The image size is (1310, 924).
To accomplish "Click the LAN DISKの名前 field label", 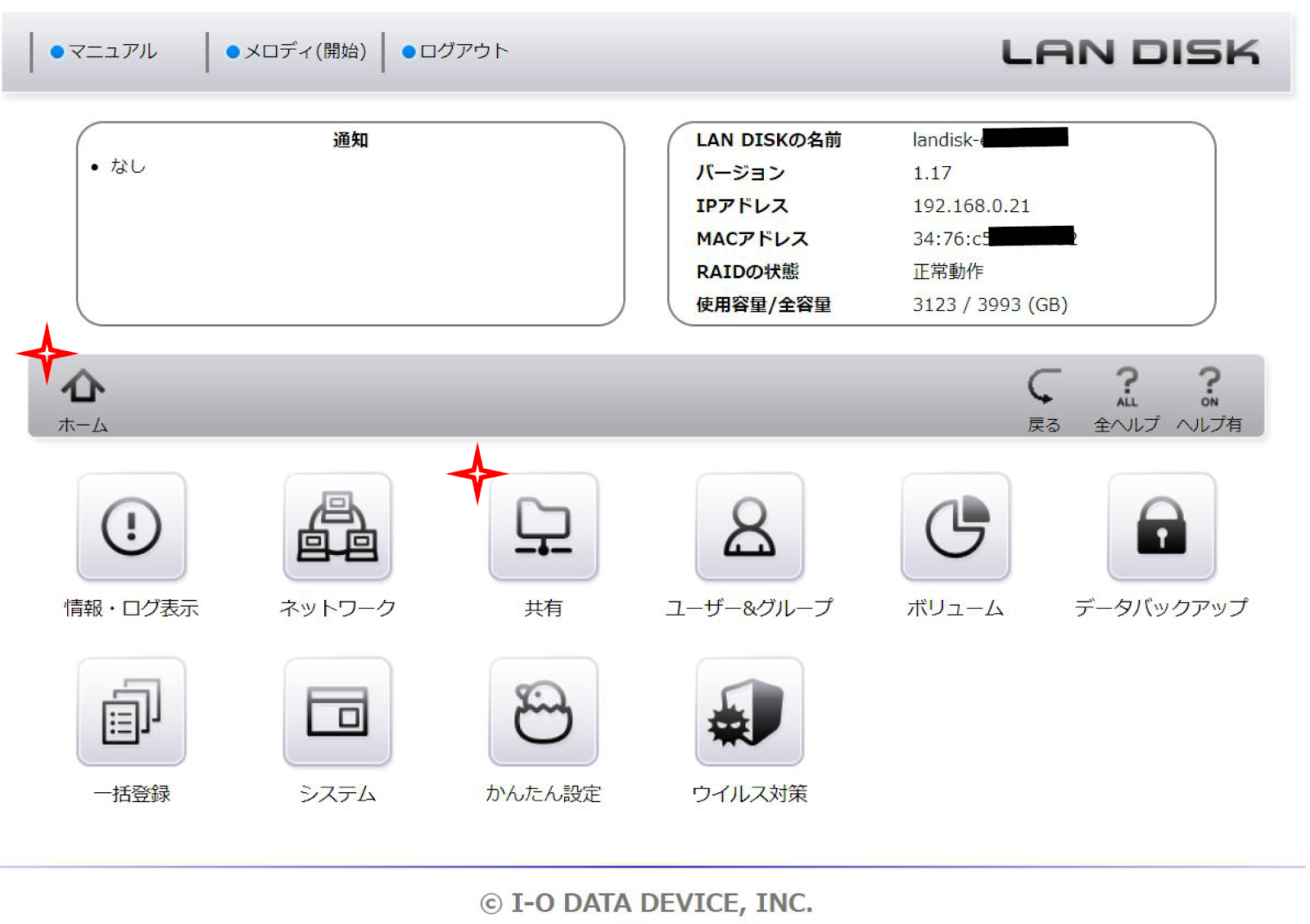I will [769, 140].
